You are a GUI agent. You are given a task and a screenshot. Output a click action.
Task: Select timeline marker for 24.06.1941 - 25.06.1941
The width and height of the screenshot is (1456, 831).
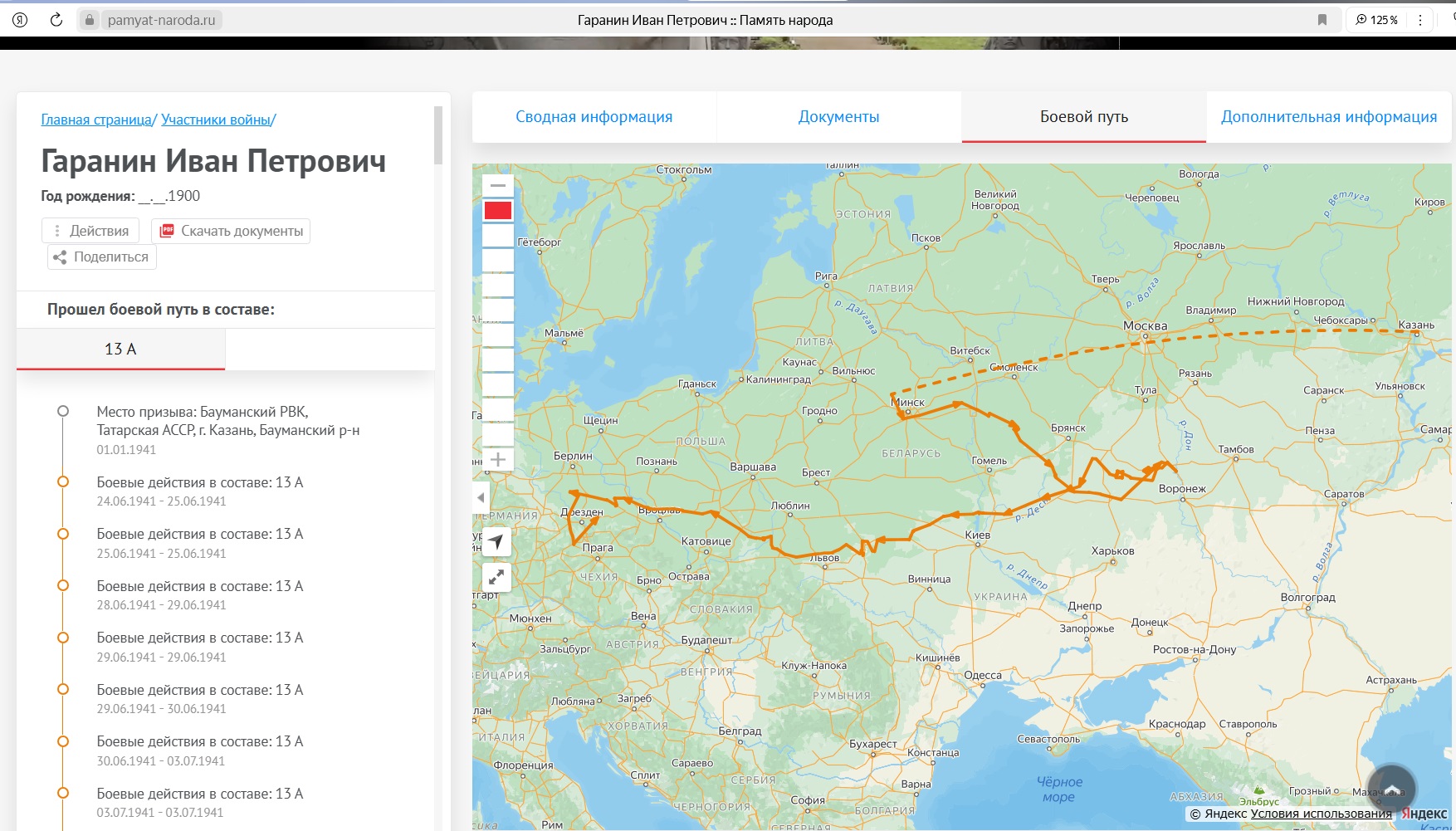pos(63,481)
